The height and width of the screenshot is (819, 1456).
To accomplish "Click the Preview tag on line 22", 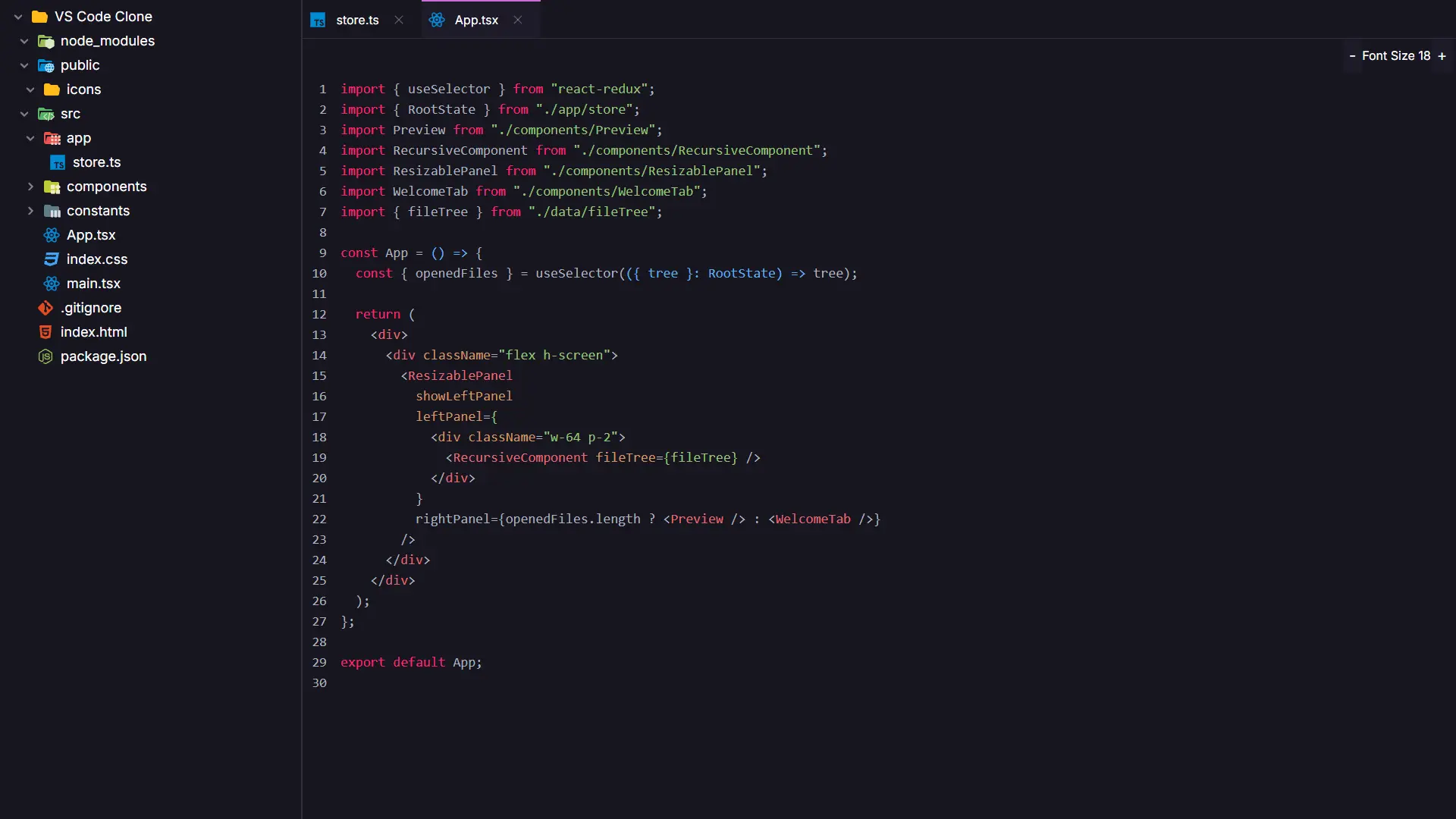I will 697,519.
